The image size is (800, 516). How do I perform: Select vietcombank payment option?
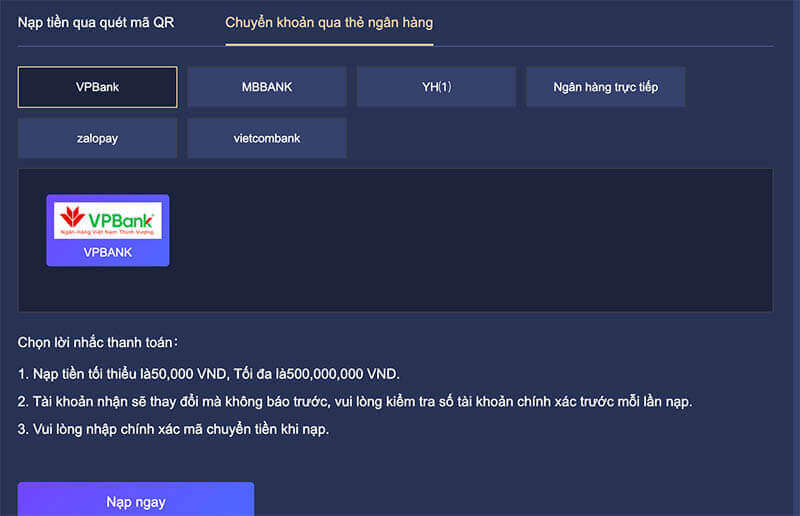tap(267, 138)
